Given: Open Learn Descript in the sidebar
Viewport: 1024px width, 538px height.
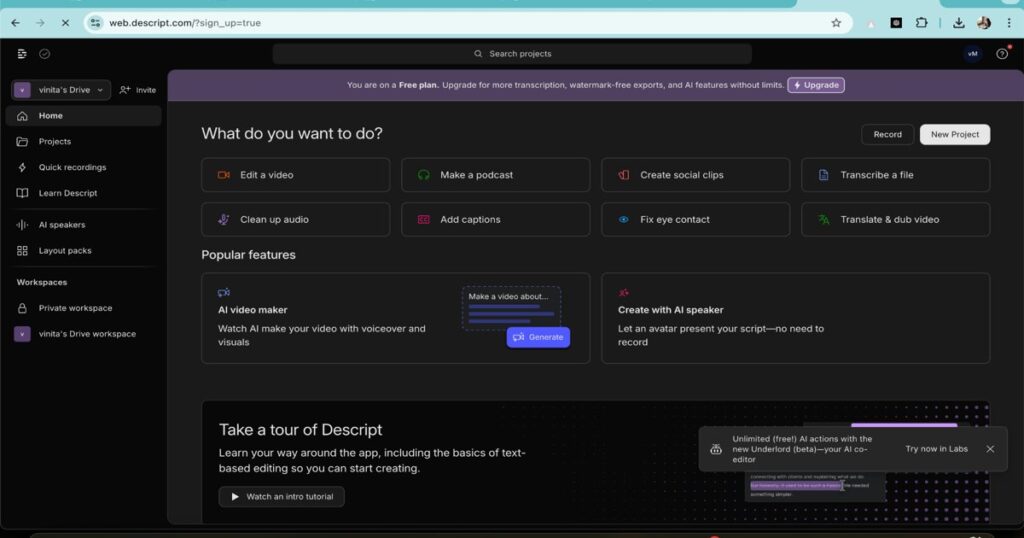Looking at the screenshot, I should coord(83,193).
